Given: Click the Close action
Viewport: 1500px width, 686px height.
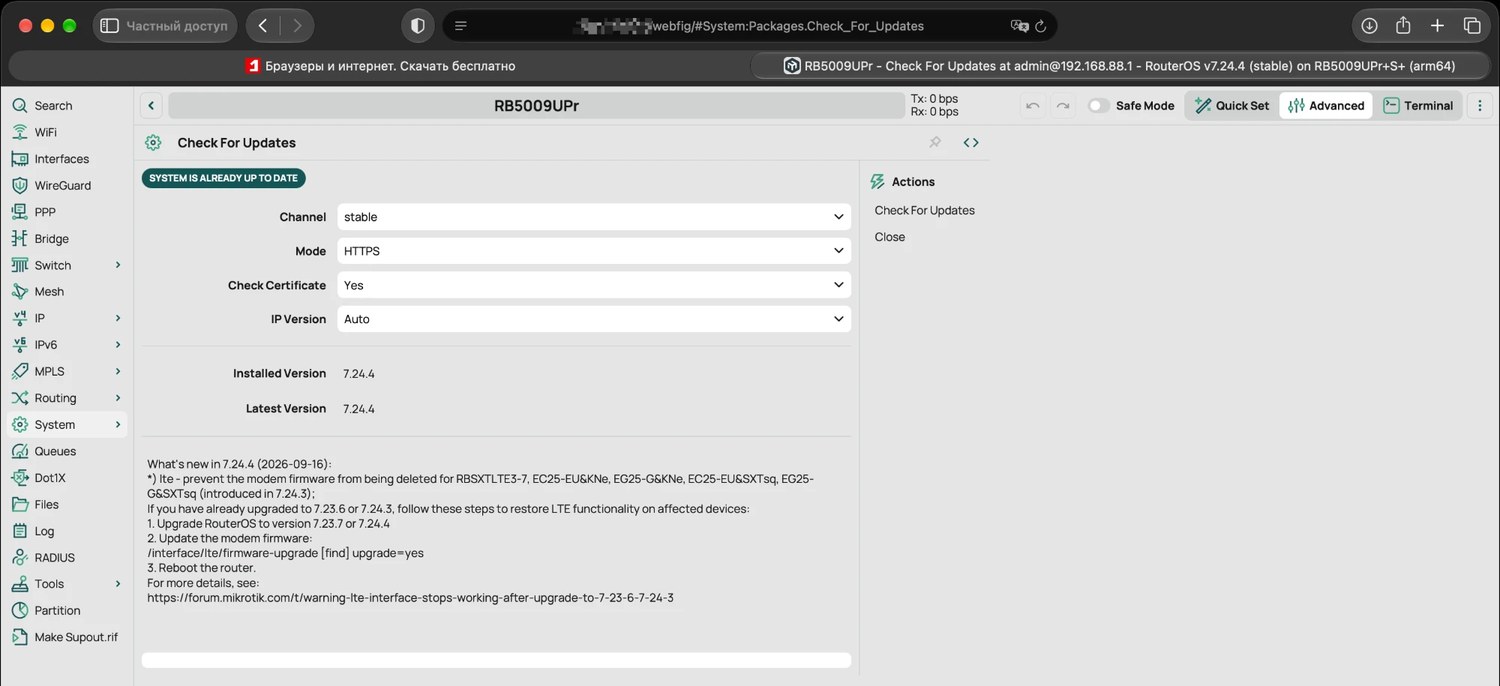Looking at the screenshot, I should pos(890,237).
